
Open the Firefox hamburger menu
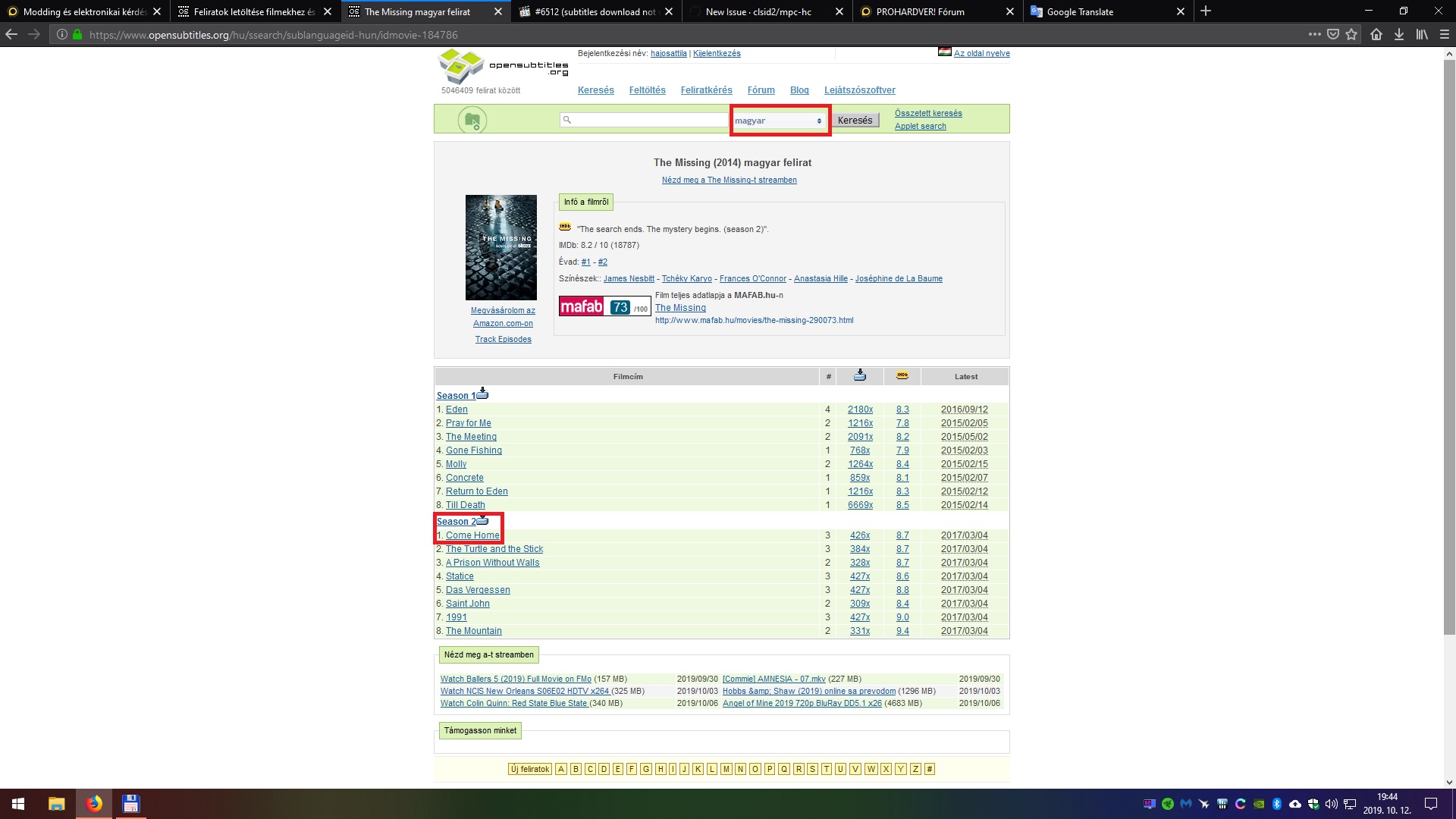tap(1444, 34)
